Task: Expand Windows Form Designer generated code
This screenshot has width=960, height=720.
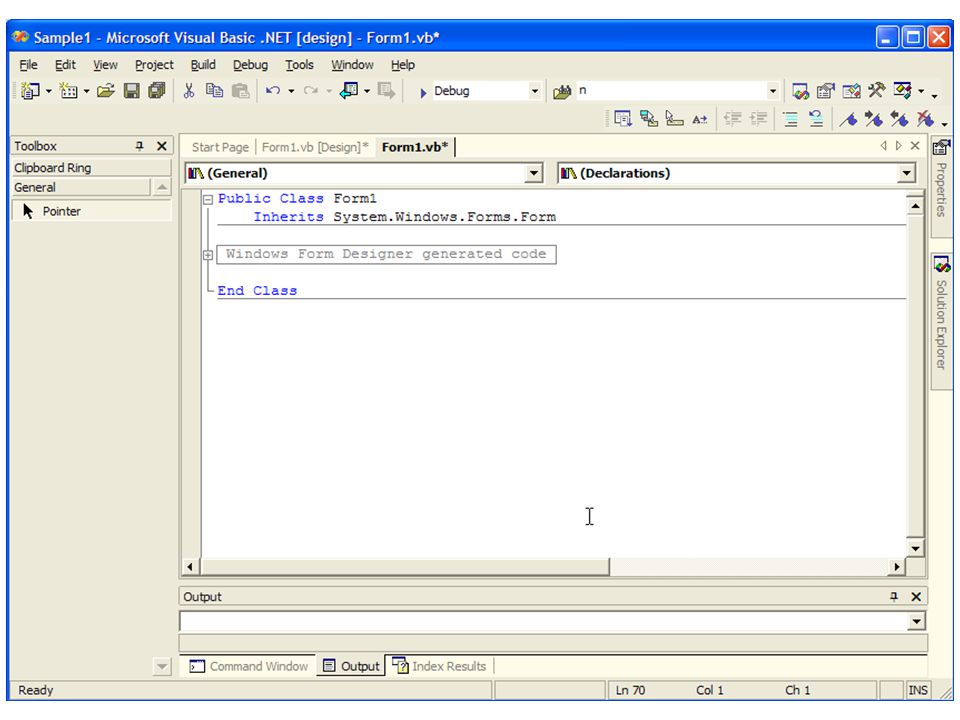Action: point(208,255)
